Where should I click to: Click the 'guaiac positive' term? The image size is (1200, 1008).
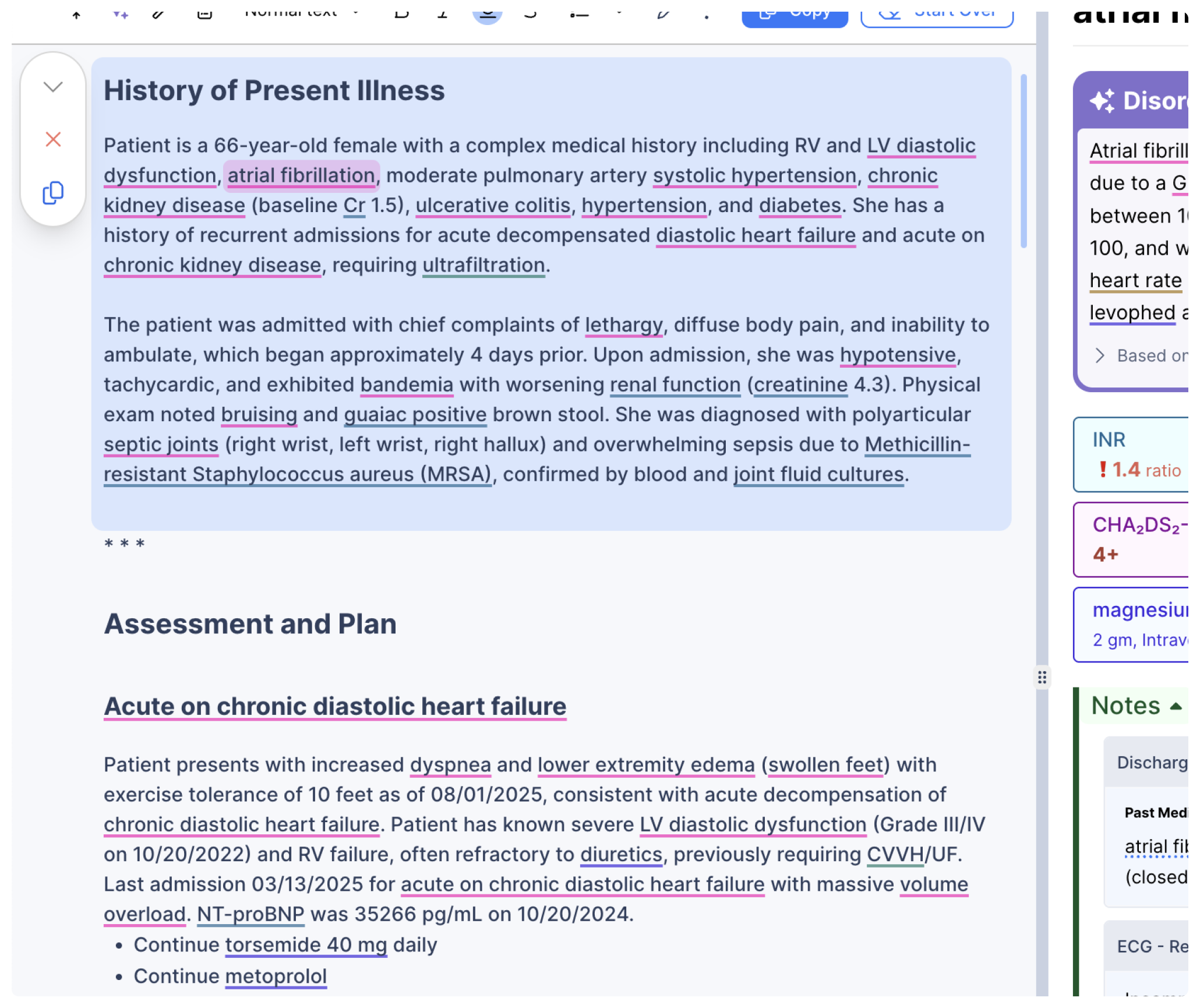coord(415,415)
